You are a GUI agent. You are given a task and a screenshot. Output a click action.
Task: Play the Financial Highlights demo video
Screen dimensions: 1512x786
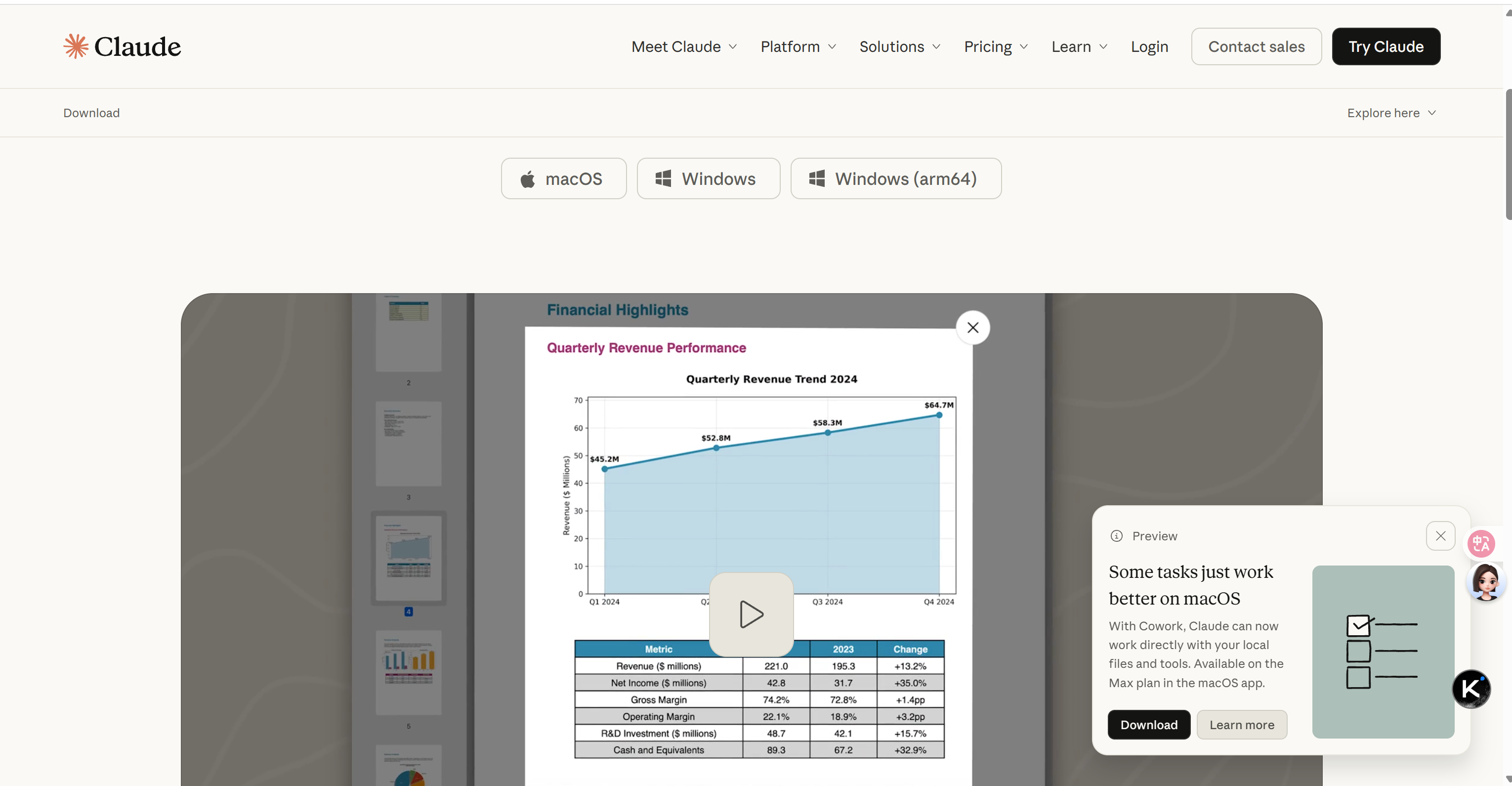[x=751, y=614]
